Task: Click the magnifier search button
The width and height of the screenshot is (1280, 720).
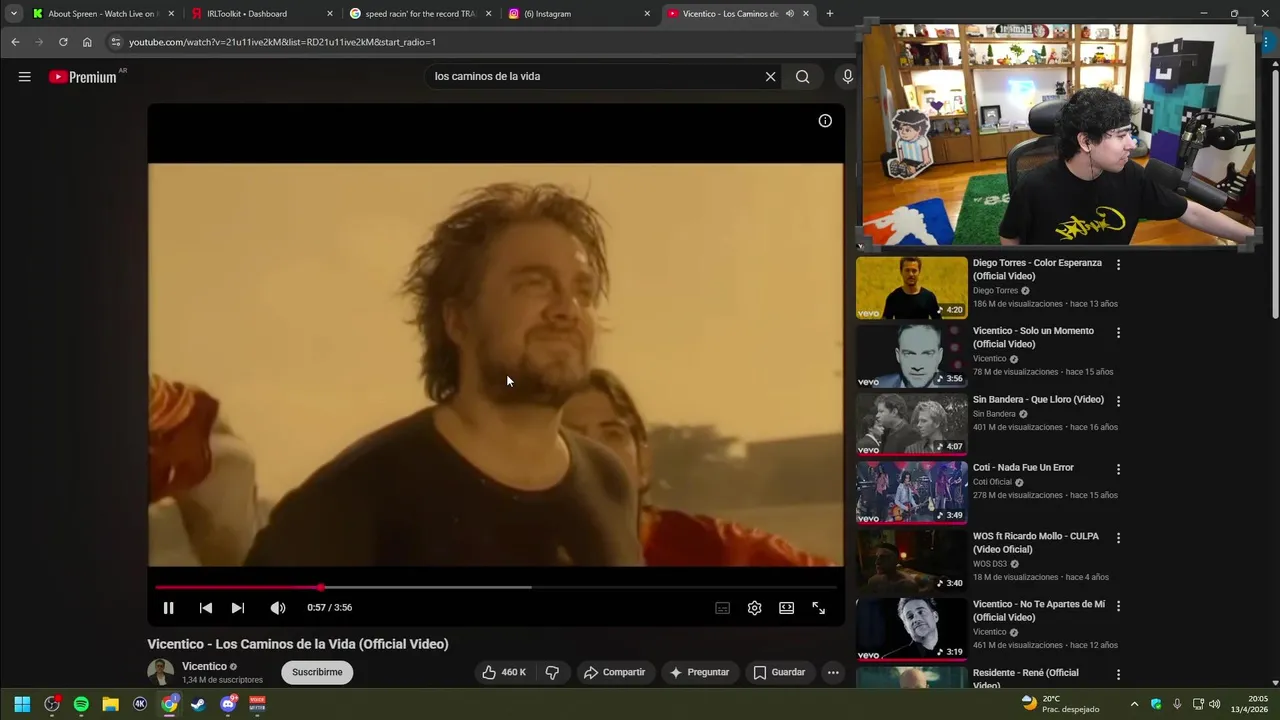Action: [802, 77]
